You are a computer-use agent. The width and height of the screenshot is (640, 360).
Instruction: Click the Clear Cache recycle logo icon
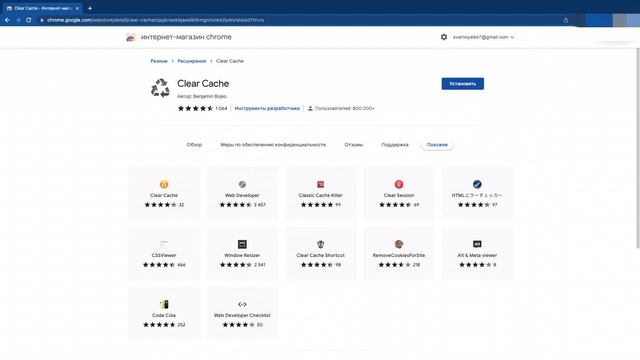point(160,88)
